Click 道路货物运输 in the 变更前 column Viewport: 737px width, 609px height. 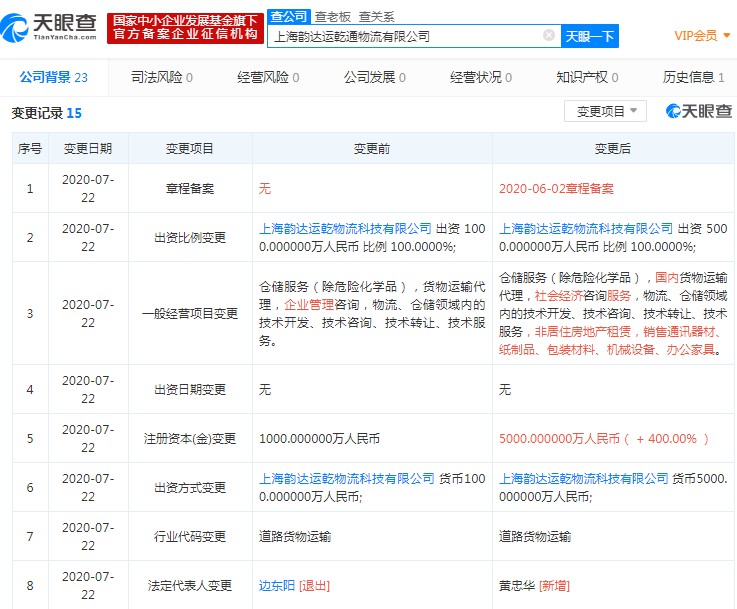point(295,536)
